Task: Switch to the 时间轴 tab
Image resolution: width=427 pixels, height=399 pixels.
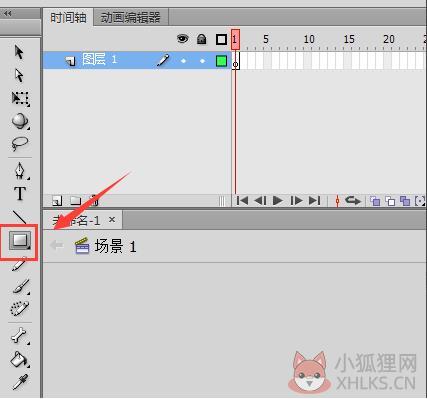Action: coord(69,17)
